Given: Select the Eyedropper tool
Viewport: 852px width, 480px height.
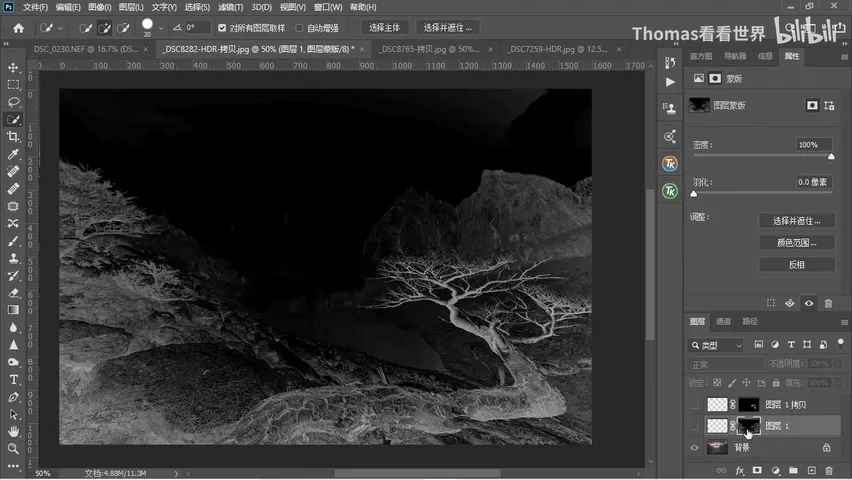Looking at the screenshot, I should [13, 154].
